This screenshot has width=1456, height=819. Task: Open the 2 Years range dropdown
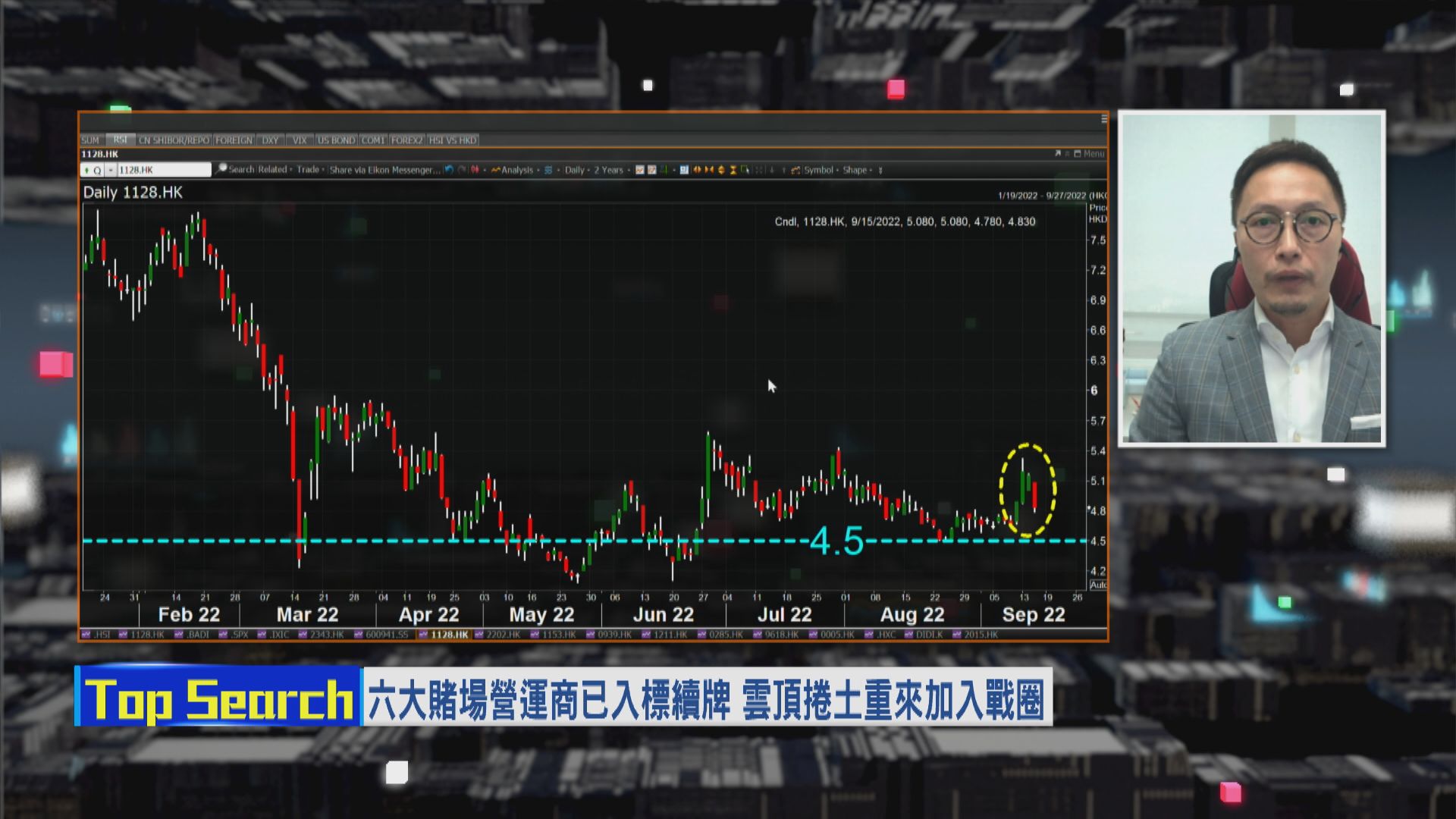coord(609,170)
